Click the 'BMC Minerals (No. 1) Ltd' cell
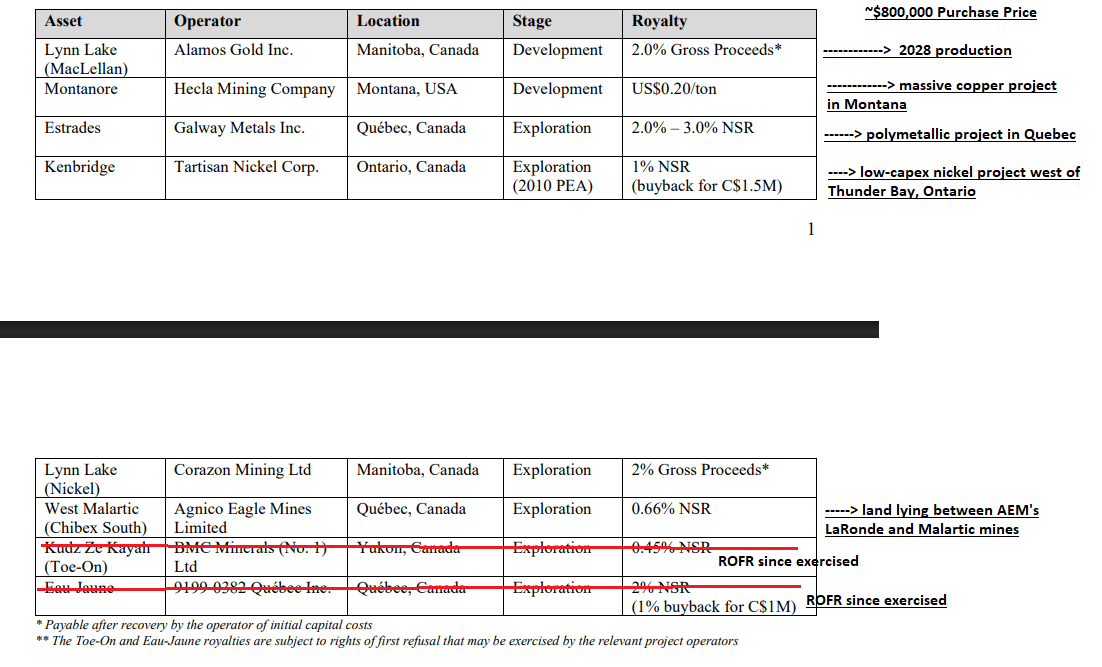1102x667 pixels. [x=257, y=557]
